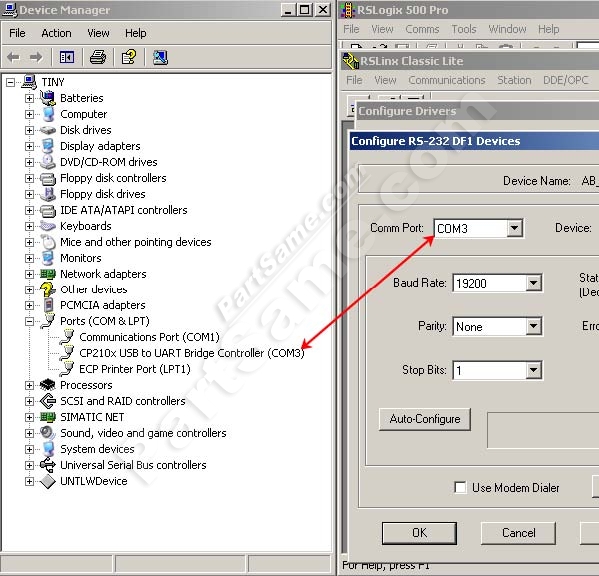This screenshot has width=599, height=576.
Task: Open the Comm Port dropdown showing COM3
Action: 514,228
